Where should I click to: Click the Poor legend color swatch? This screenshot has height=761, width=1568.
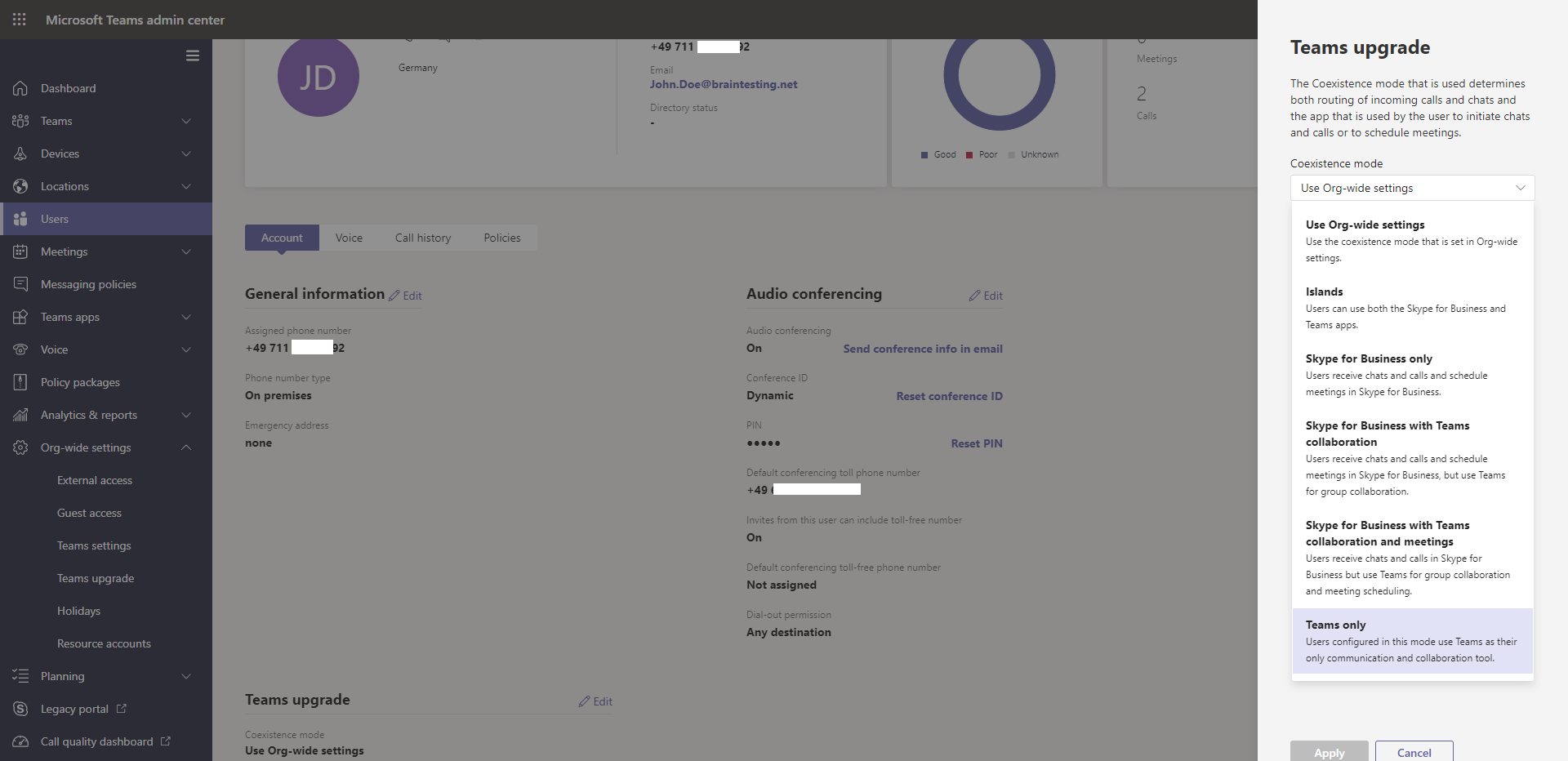pos(969,154)
